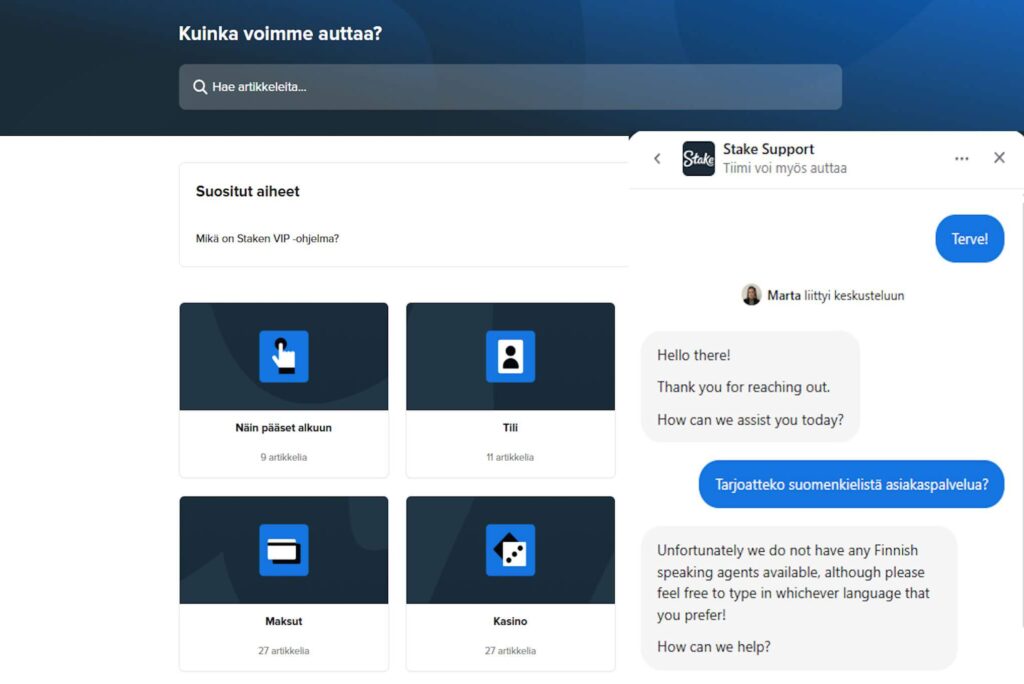This screenshot has height=684, width=1024.
Task: Go back using chat back arrow
Action: 657,158
